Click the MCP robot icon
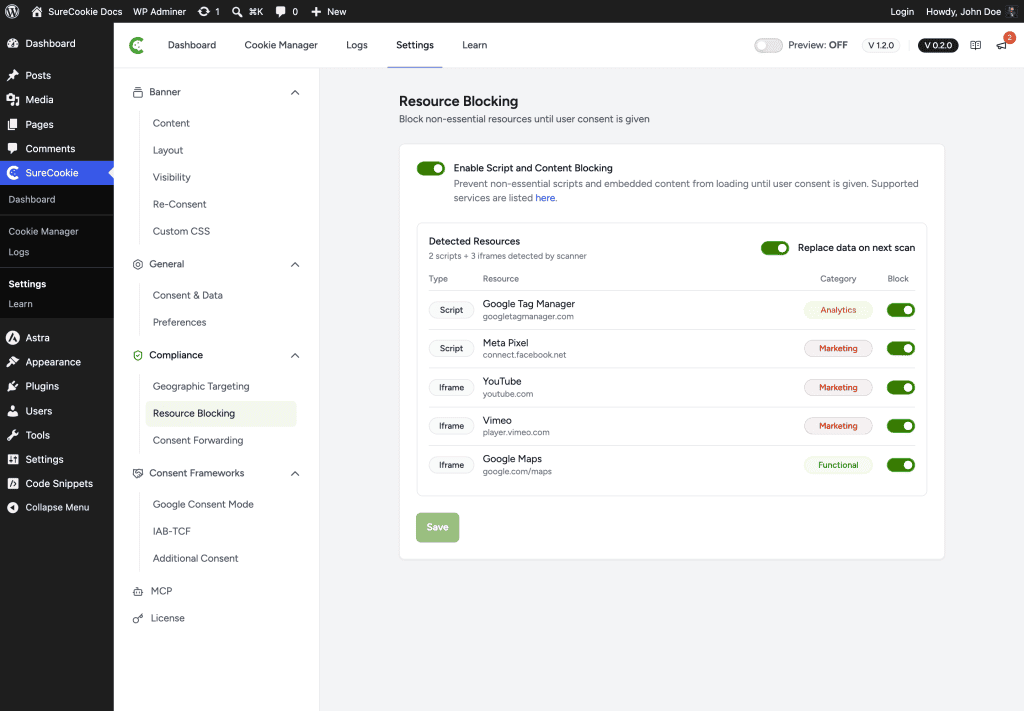Image resolution: width=1024 pixels, height=711 pixels. click(138, 591)
